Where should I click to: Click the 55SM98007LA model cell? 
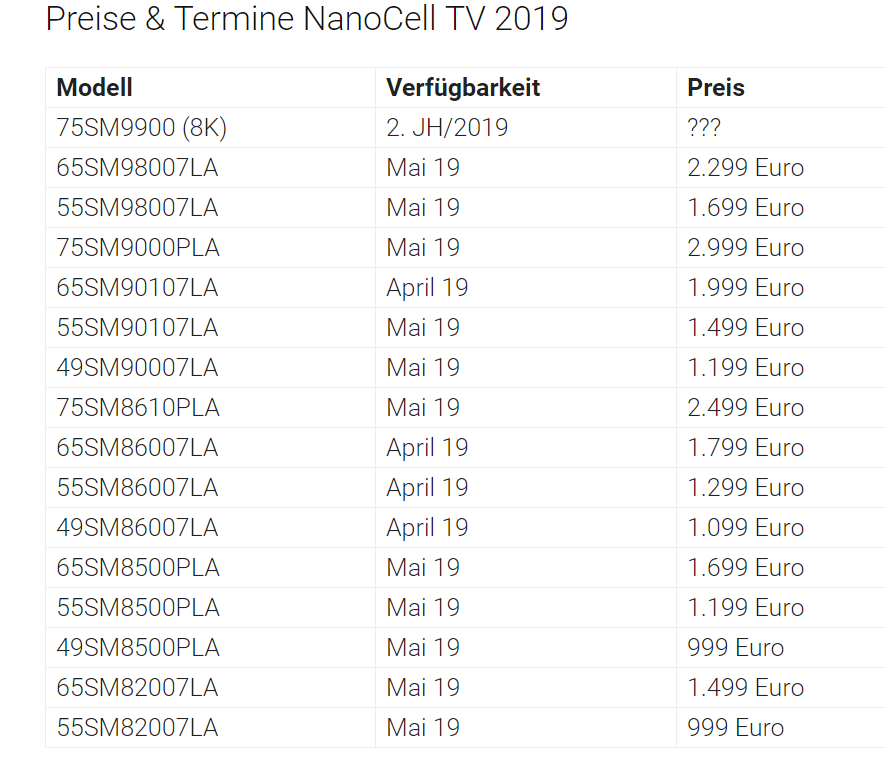[x=137, y=208]
